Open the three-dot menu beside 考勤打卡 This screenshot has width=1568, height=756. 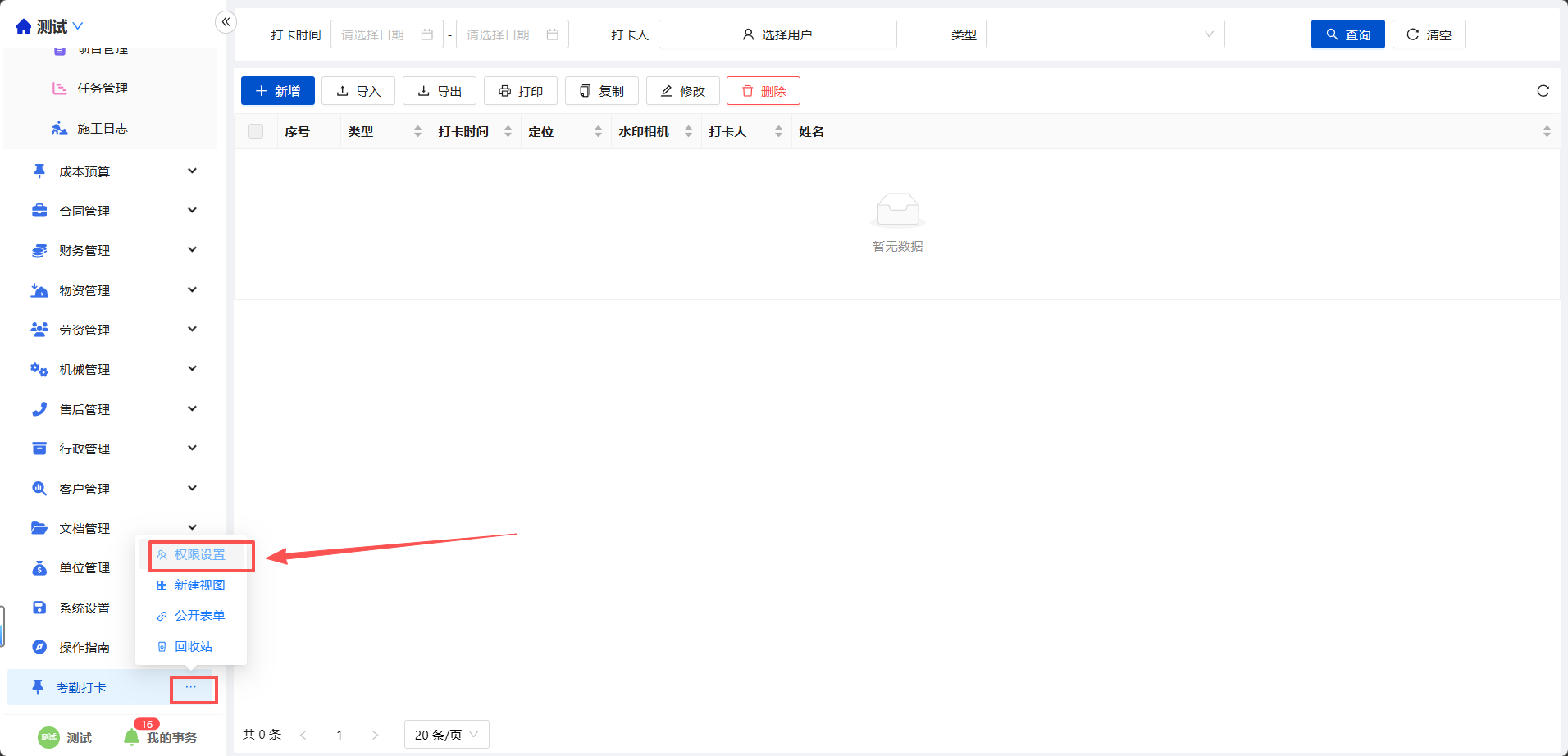pyautogui.click(x=191, y=688)
